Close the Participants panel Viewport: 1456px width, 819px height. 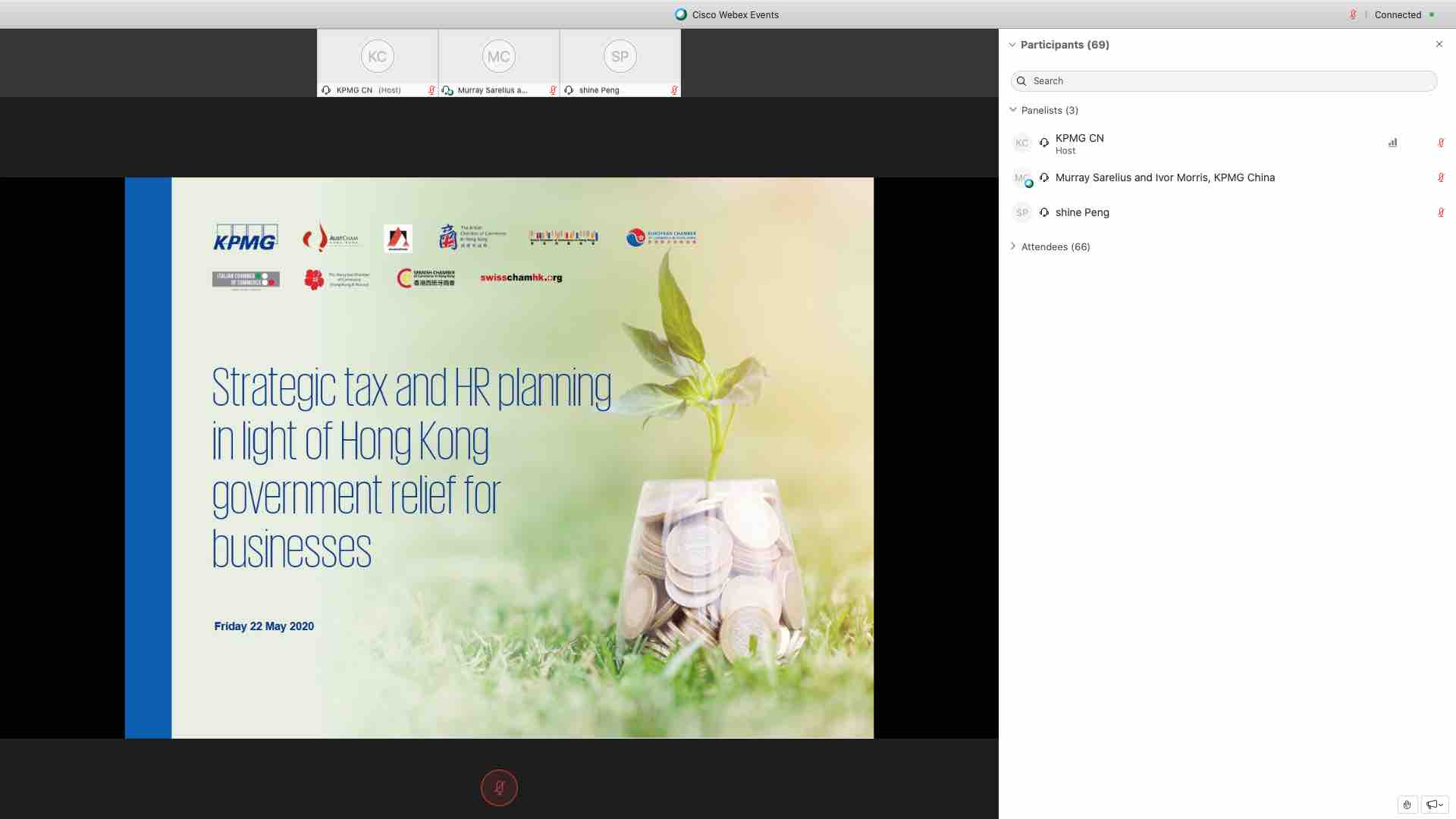pos(1439,44)
